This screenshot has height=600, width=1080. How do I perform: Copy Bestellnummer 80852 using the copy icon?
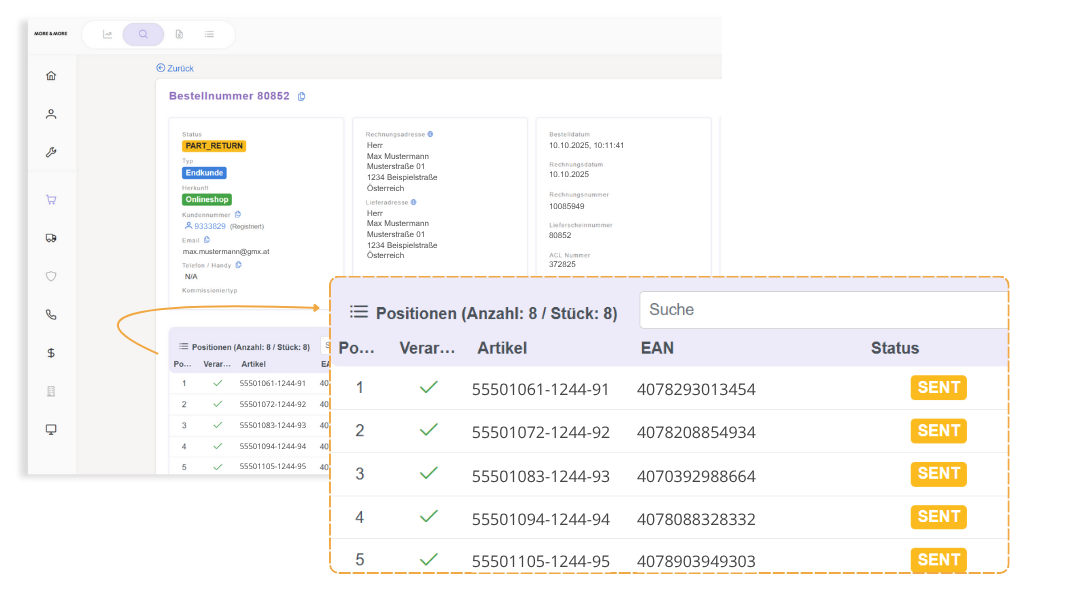point(301,95)
